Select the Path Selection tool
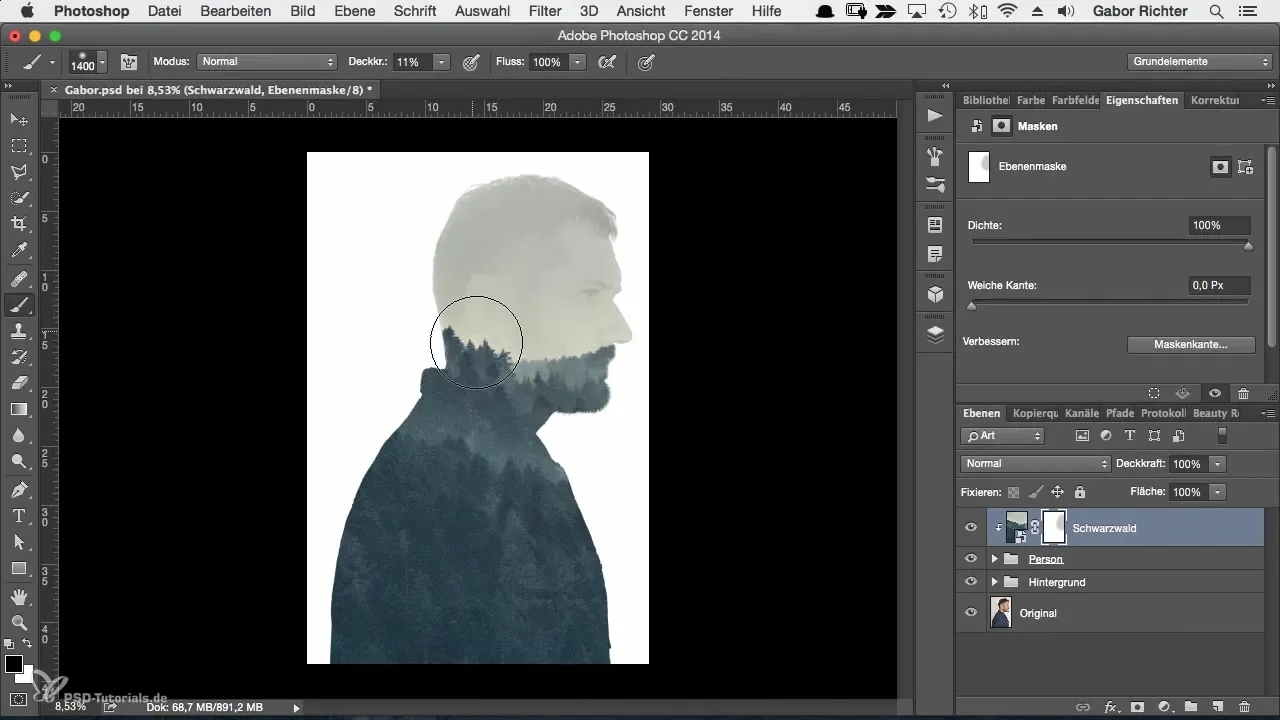The height and width of the screenshot is (720, 1280). click(19, 542)
